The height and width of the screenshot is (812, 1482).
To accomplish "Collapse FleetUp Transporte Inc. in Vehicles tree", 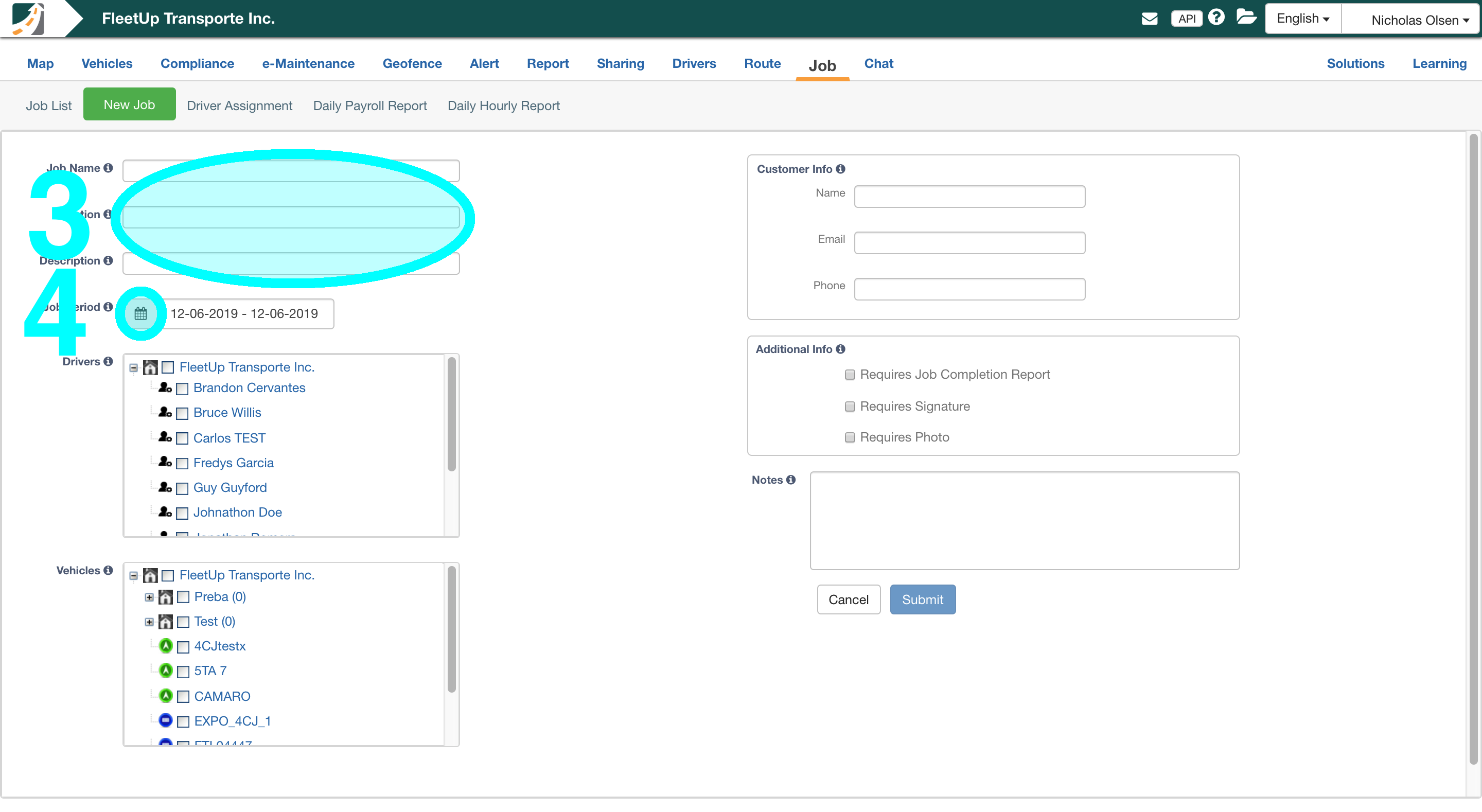I will (133, 575).
